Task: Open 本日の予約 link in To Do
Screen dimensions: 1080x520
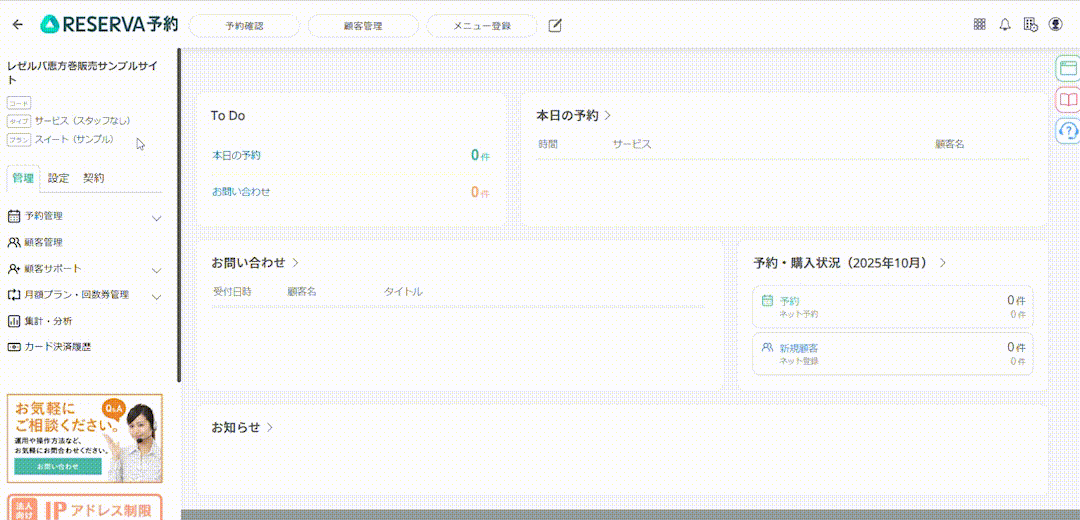Action: pyautogui.click(x=236, y=156)
